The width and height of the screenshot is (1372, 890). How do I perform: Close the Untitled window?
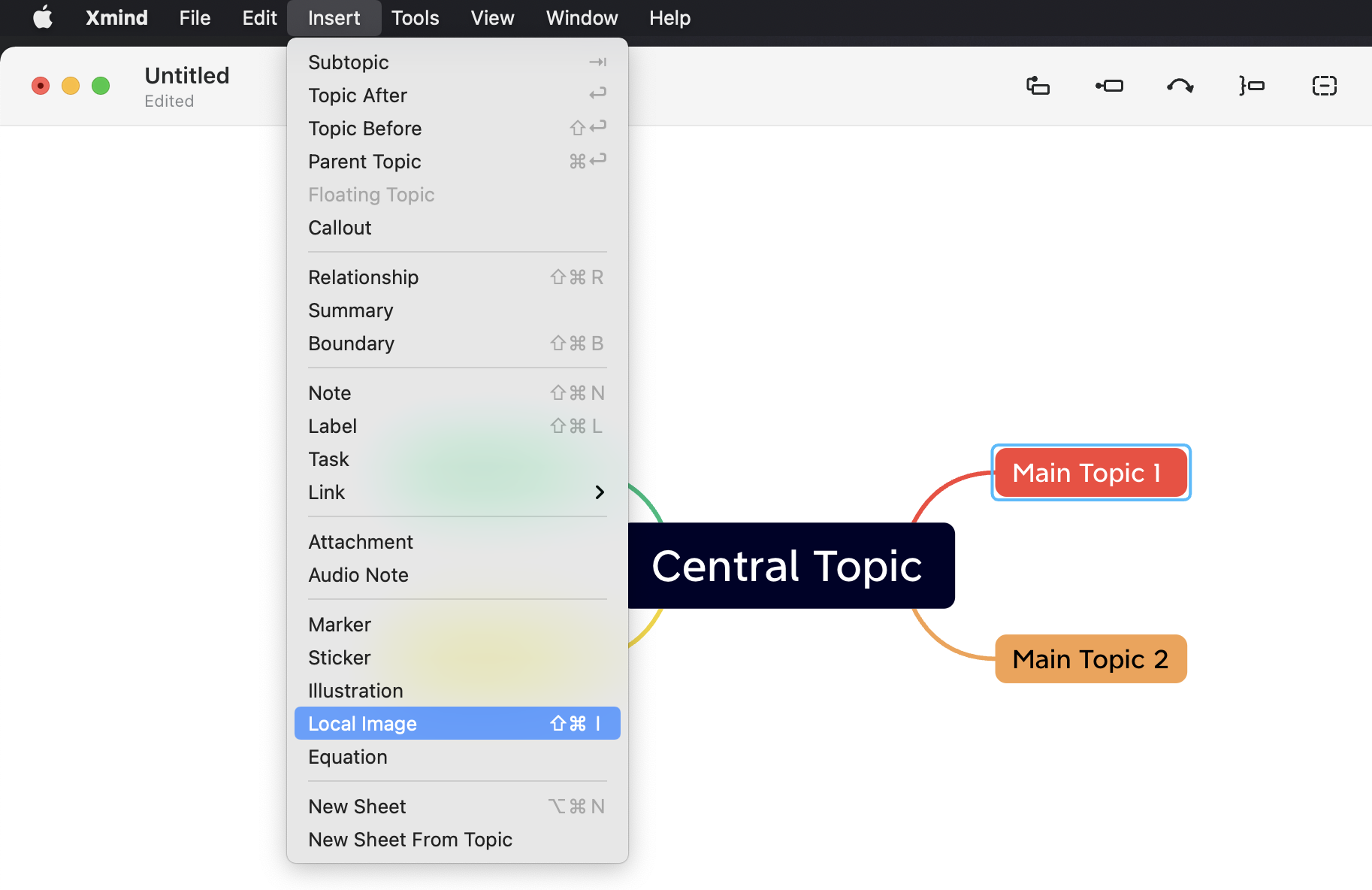41,86
